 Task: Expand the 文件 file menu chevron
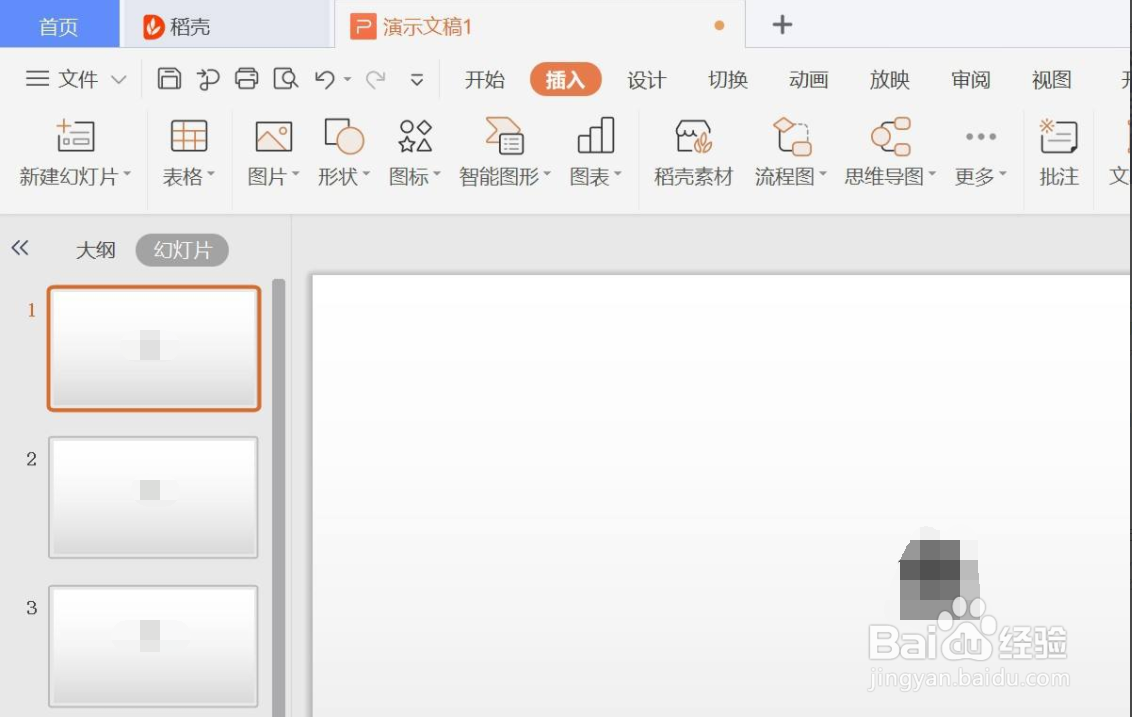pyautogui.click(x=117, y=80)
